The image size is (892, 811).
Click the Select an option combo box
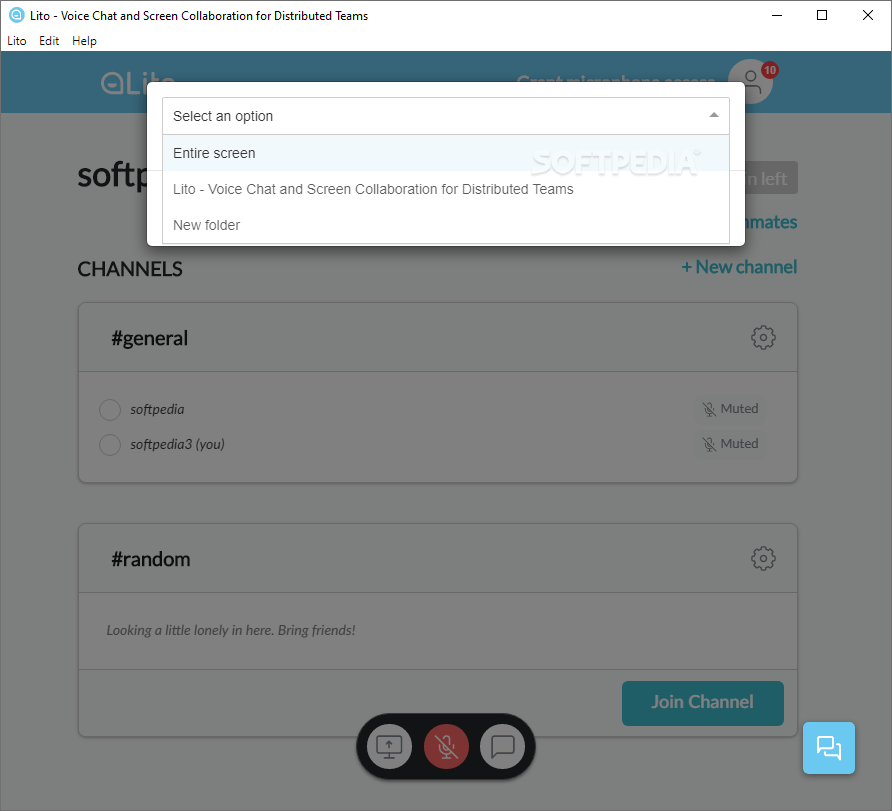click(x=445, y=116)
